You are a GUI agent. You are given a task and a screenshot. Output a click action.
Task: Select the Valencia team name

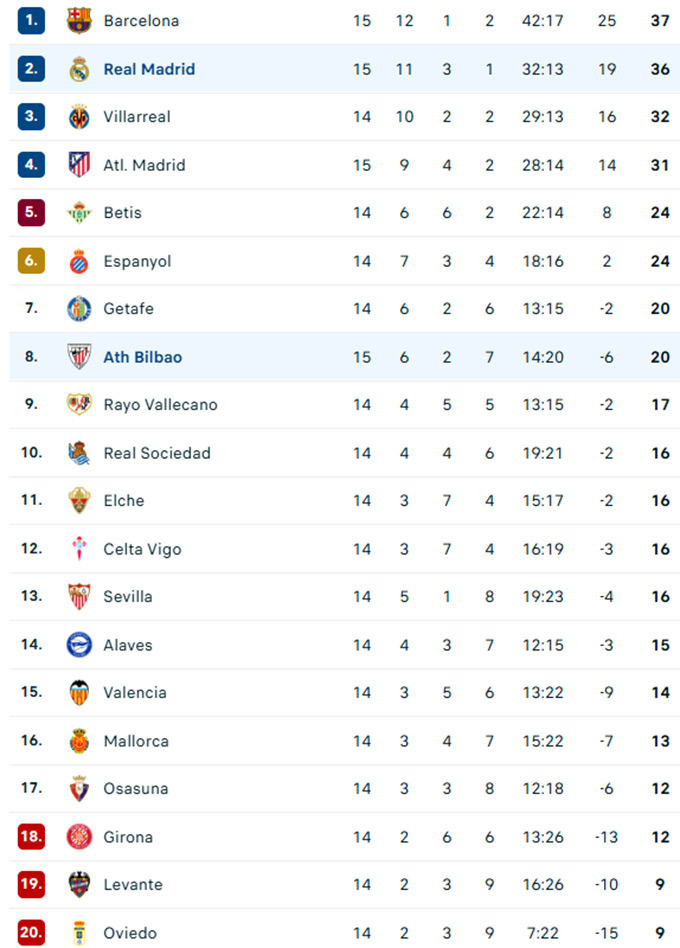pyautogui.click(x=135, y=693)
